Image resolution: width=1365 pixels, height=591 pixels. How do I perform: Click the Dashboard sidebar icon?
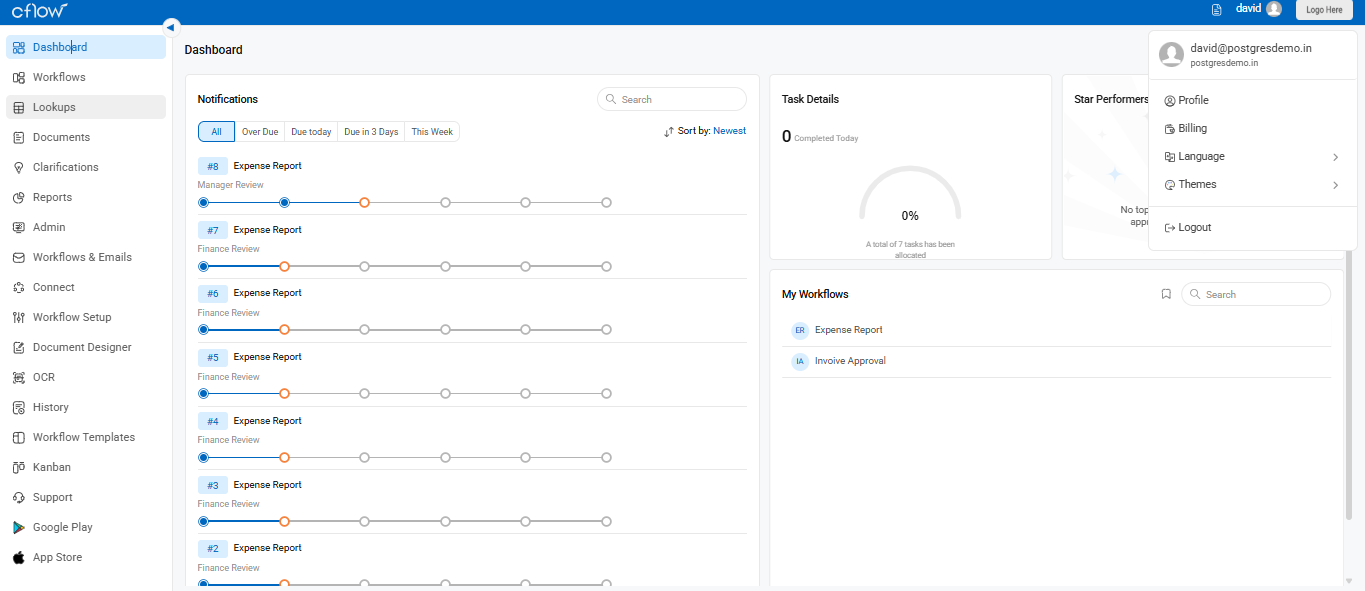(19, 47)
